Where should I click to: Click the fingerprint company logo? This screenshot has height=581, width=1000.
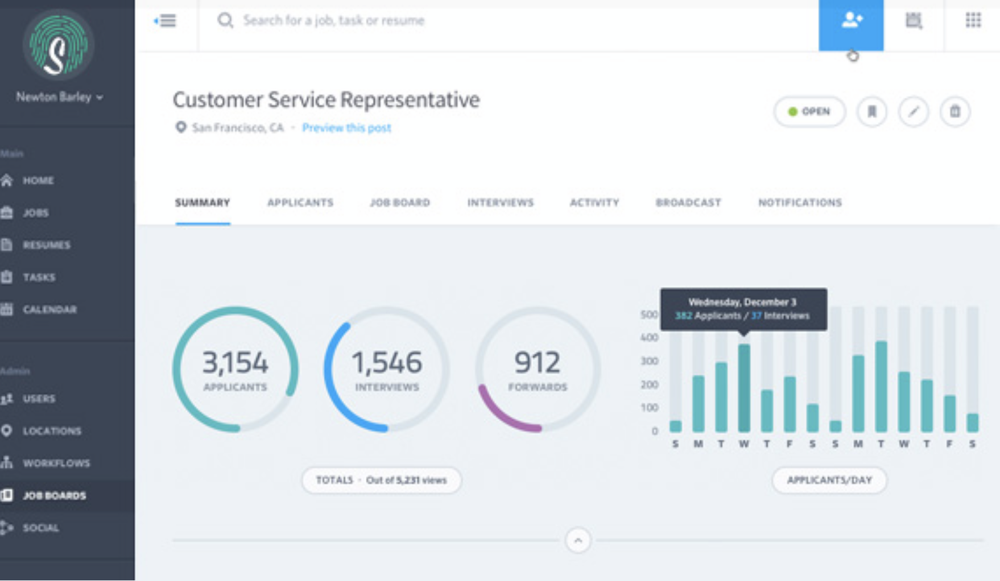point(59,45)
